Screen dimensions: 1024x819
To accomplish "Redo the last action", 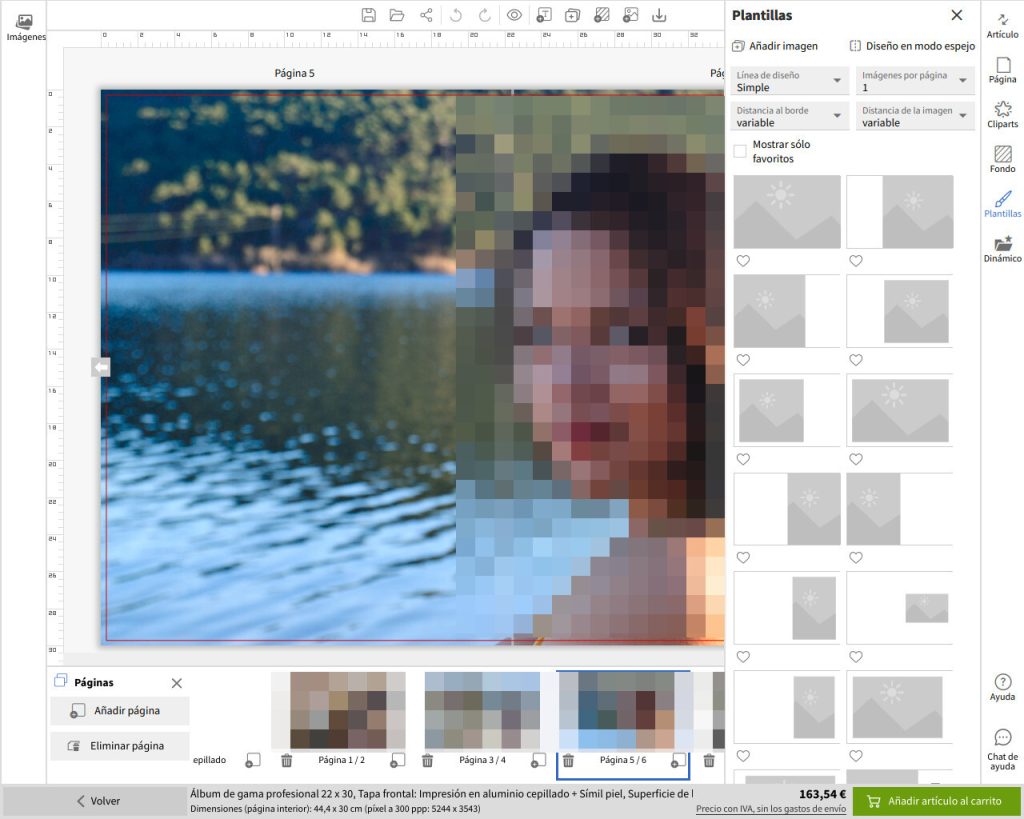I will click(x=485, y=15).
